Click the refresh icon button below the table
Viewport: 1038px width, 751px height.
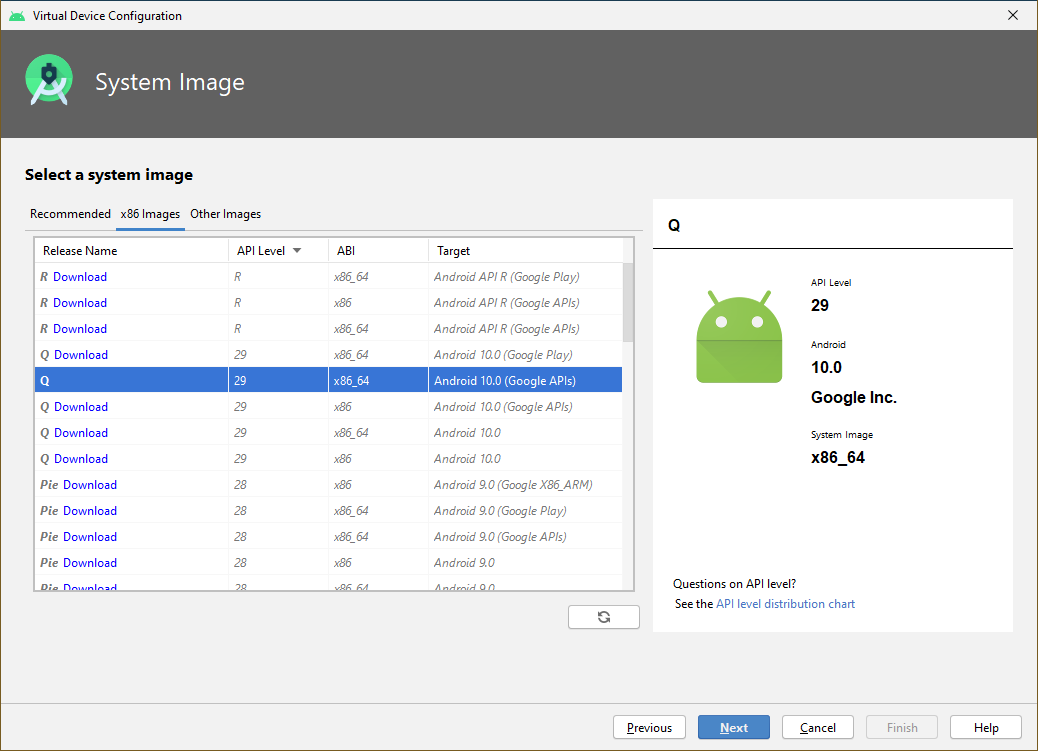pyautogui.click(x=603, y=617)
